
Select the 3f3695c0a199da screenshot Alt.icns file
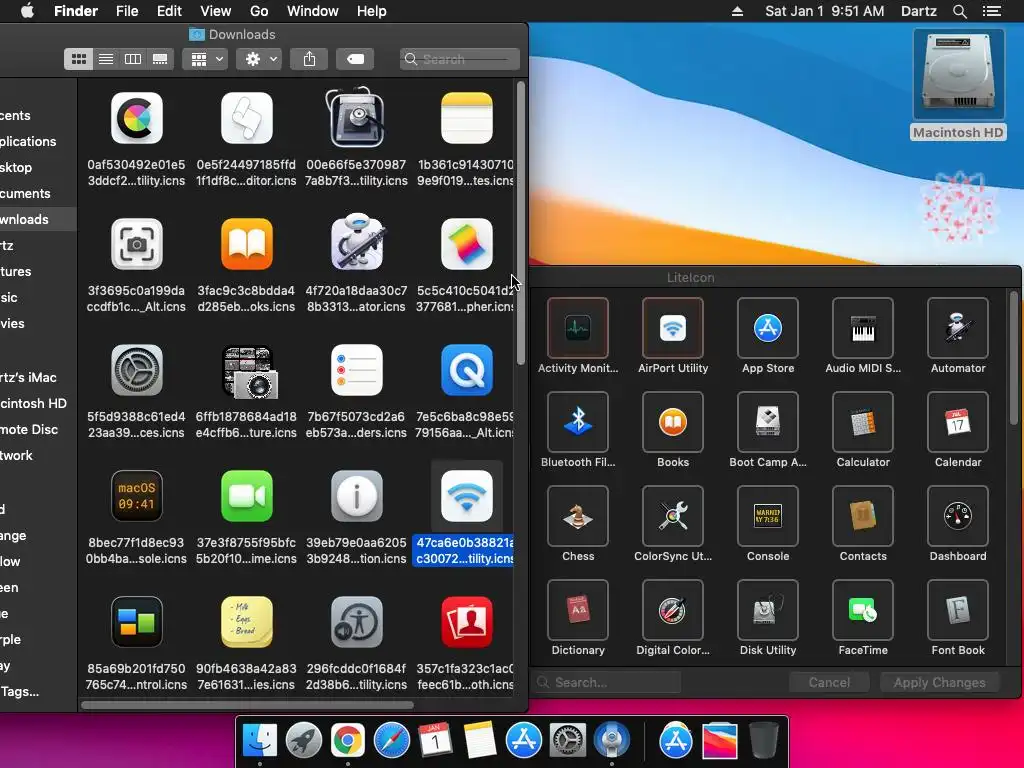136,244
